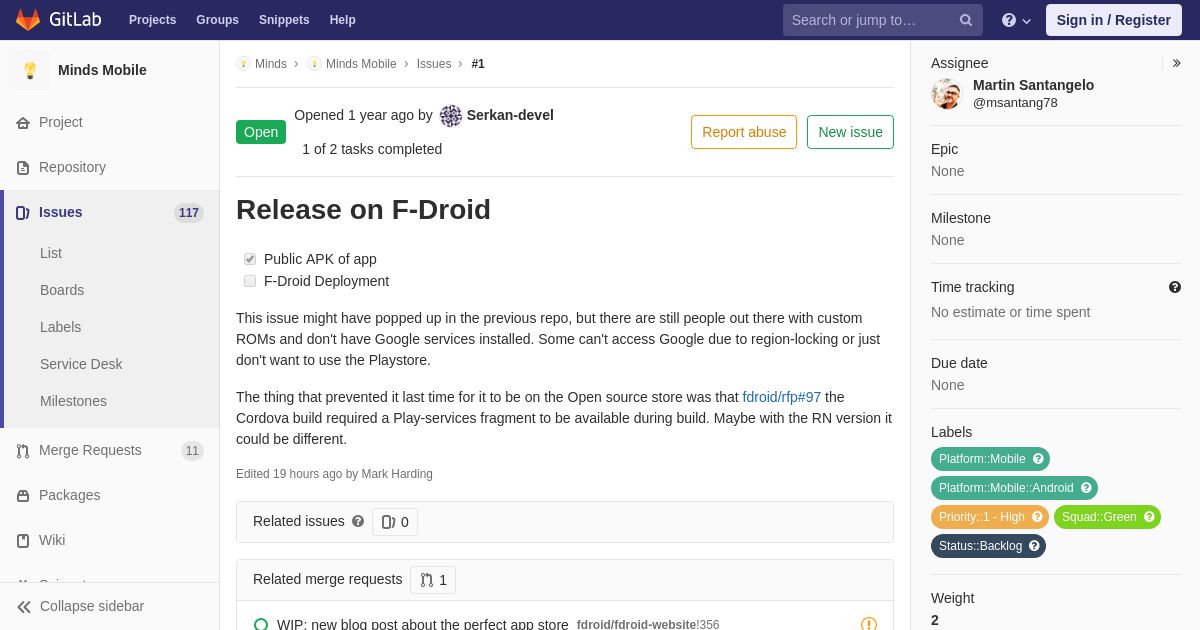Click the Related merge requests count badge

(x=433, y=580)
